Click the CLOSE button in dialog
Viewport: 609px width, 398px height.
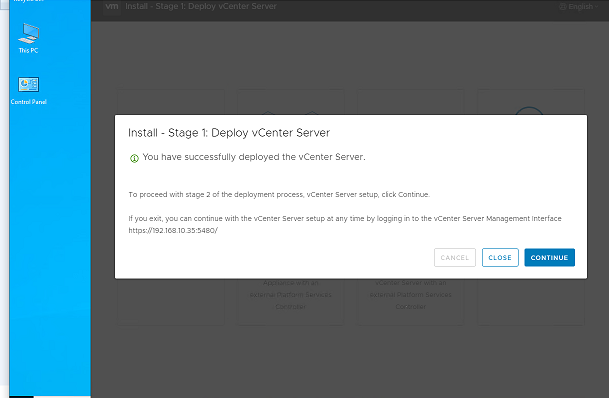click(x=500, y=257)
